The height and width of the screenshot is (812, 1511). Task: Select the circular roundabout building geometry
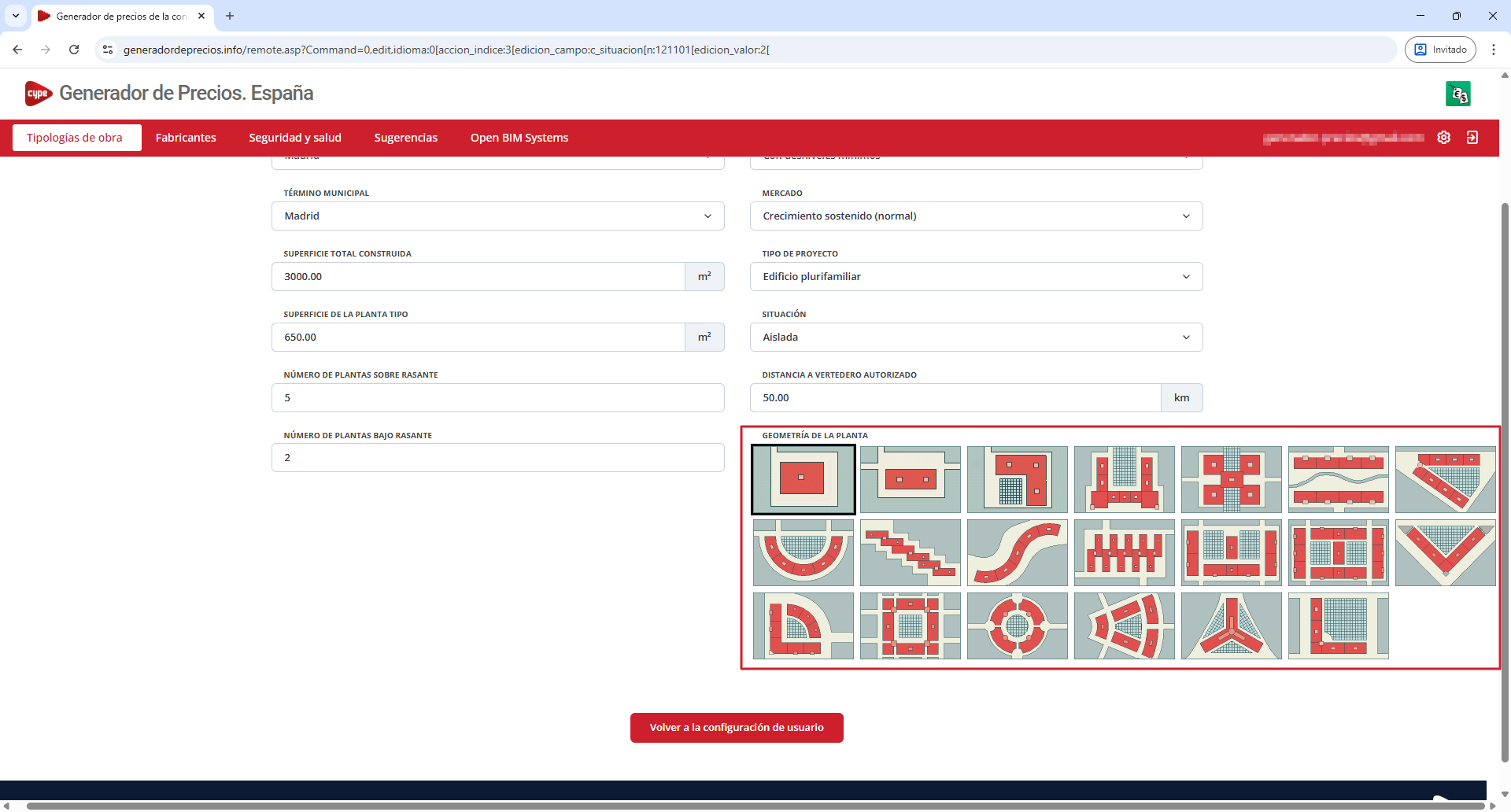(x=1017, y=626)
